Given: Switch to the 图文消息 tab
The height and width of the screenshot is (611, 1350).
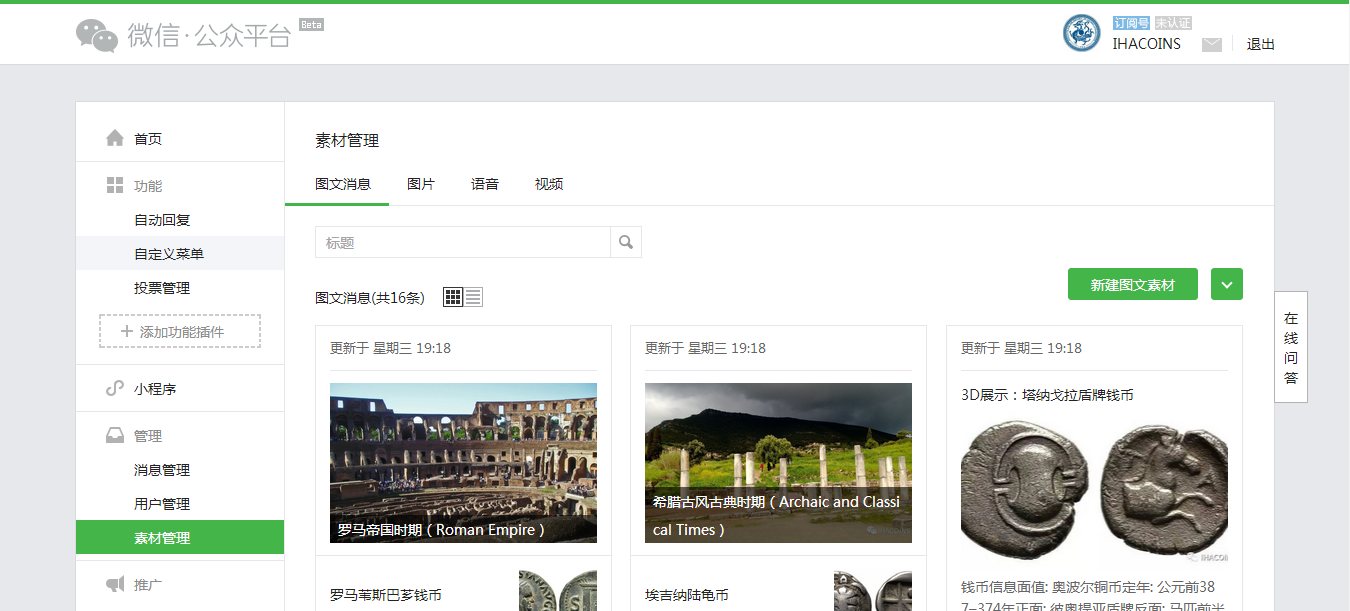Looking at the screenshot, I should point(343,184).
